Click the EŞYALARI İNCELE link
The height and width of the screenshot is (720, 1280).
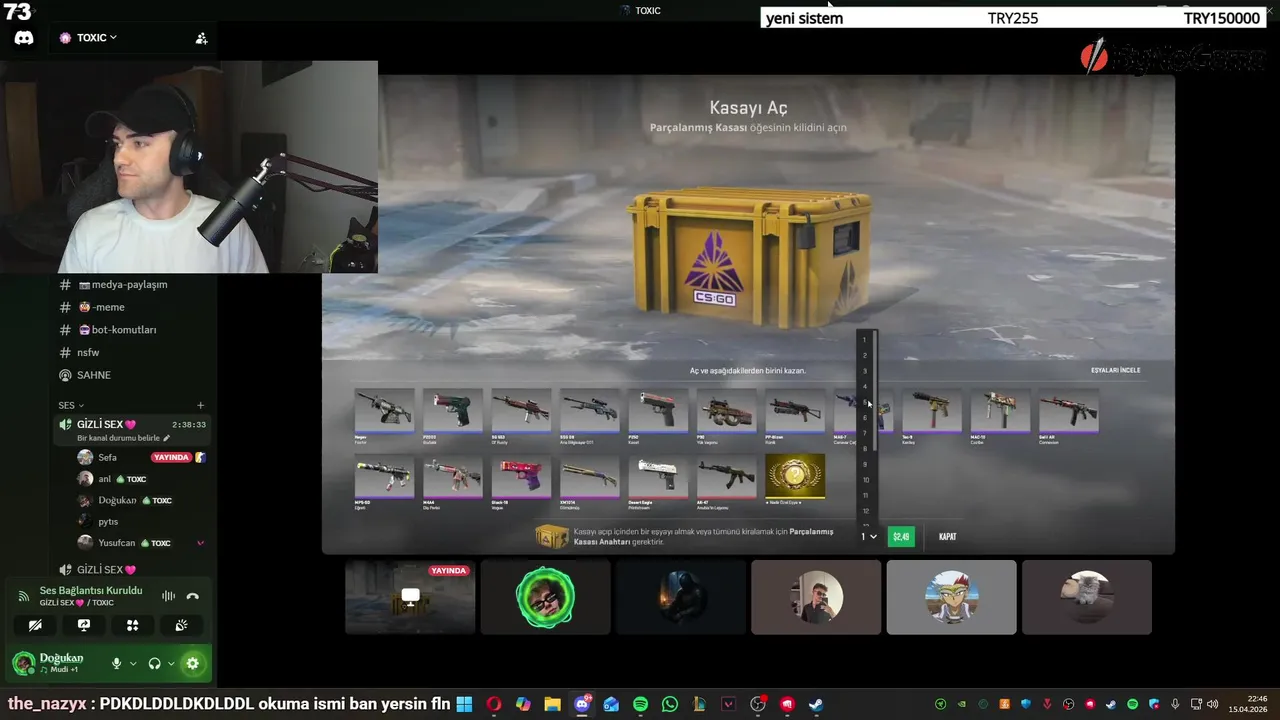tap(1115, 370)
